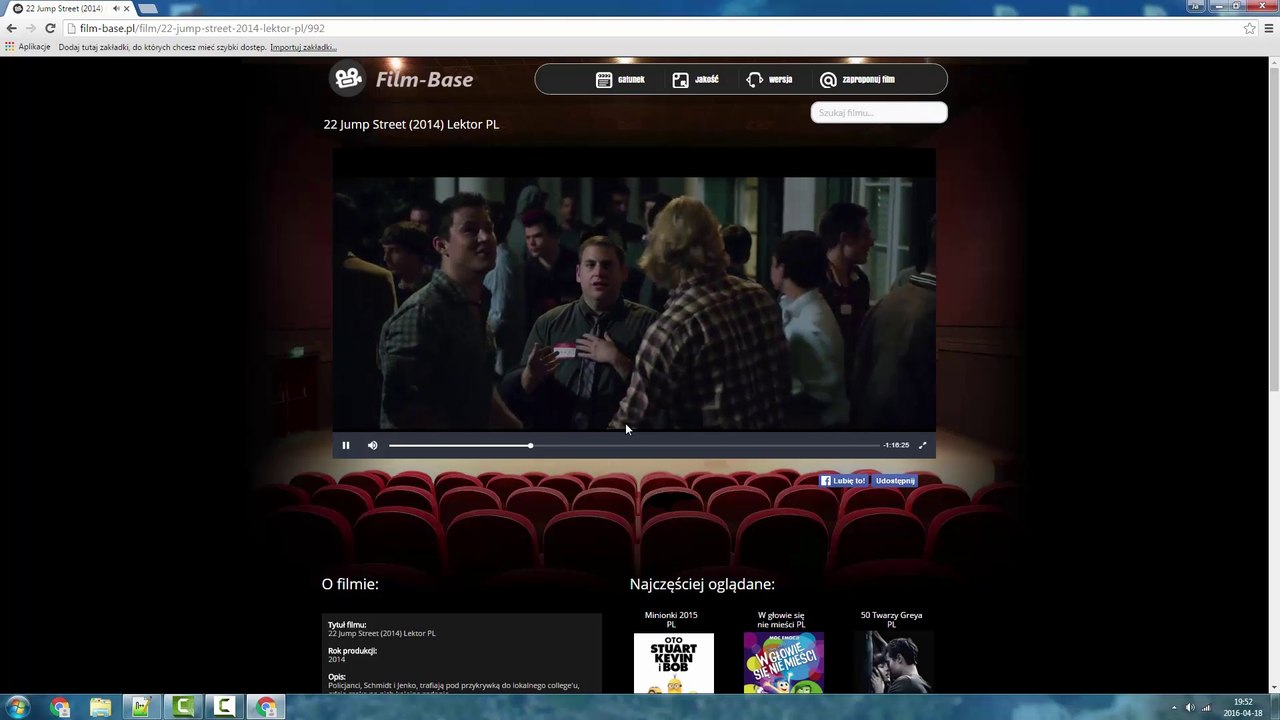Open the taskbar clock showing 19:52
This screenshot has width=1280, height=720.
click(1243, 708)
